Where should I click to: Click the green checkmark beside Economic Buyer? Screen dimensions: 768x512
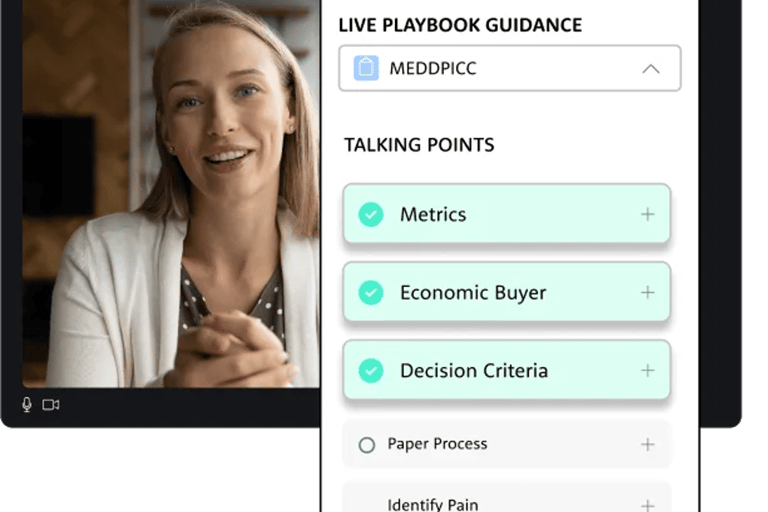point(371,293)
